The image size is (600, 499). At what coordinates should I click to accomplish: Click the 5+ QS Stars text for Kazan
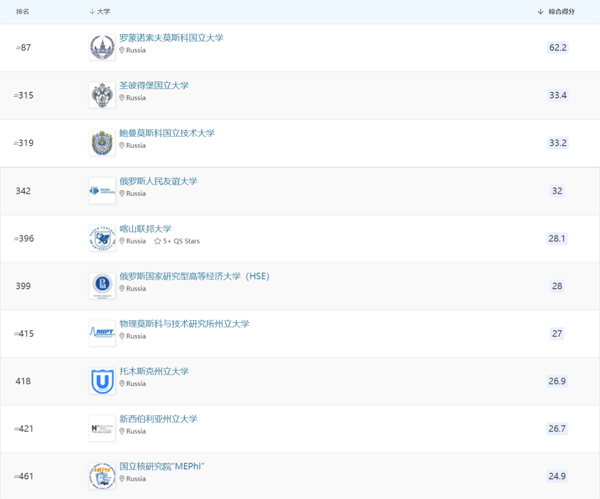pyautogui.click(x=181, y=241)
